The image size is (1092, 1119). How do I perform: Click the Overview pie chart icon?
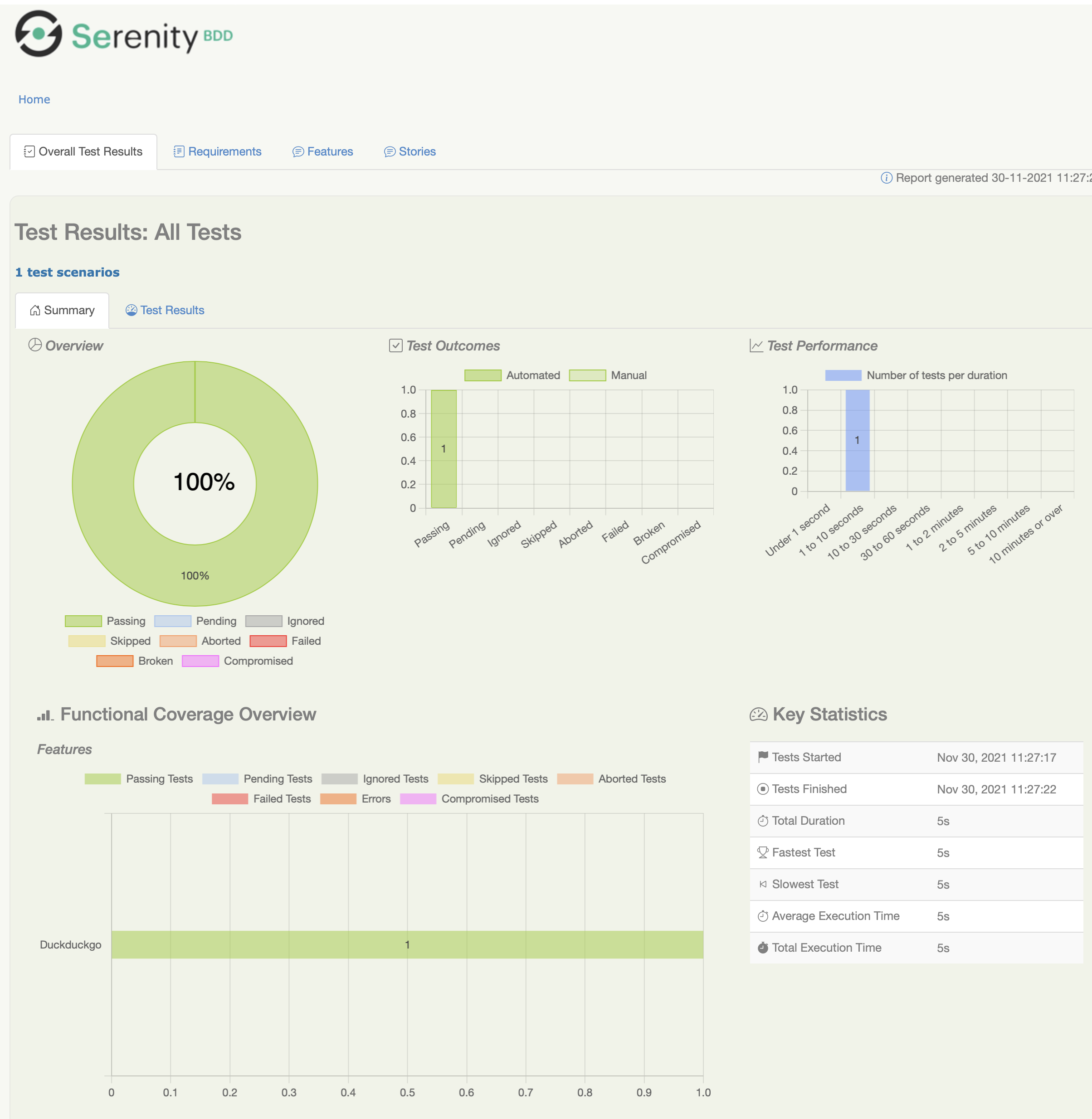coord(35,345)
